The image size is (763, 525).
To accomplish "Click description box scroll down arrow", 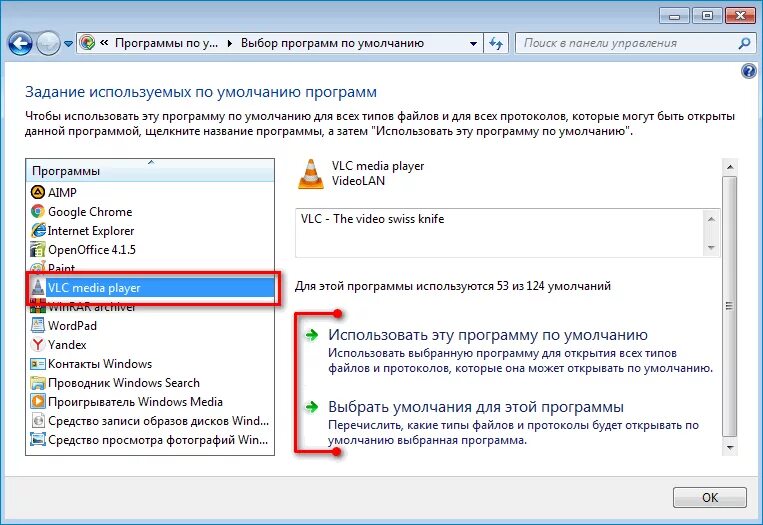I will point(711,248).
